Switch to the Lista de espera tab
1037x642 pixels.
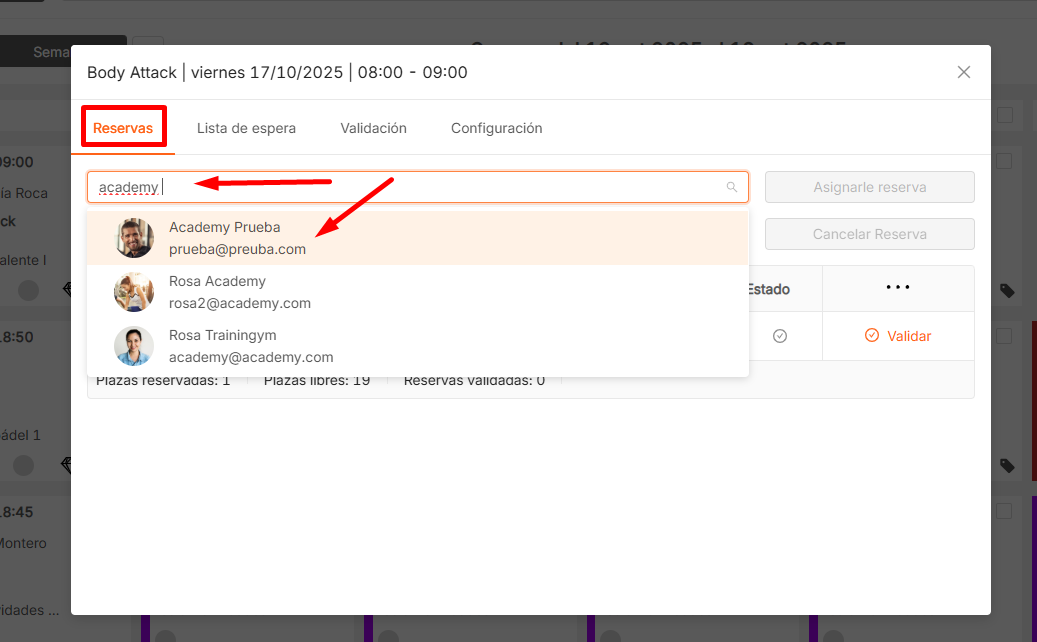(246, 128)
